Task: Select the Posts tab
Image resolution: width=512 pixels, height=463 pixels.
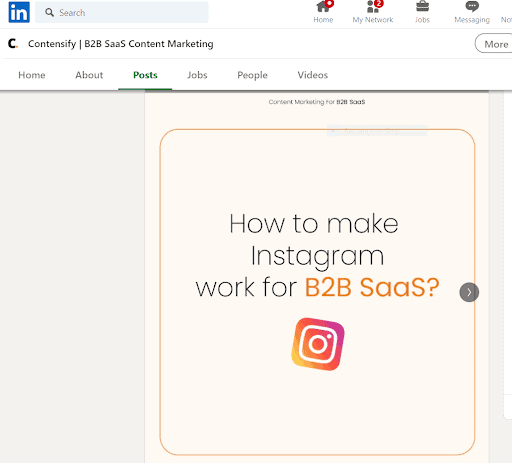Action: 145,75
